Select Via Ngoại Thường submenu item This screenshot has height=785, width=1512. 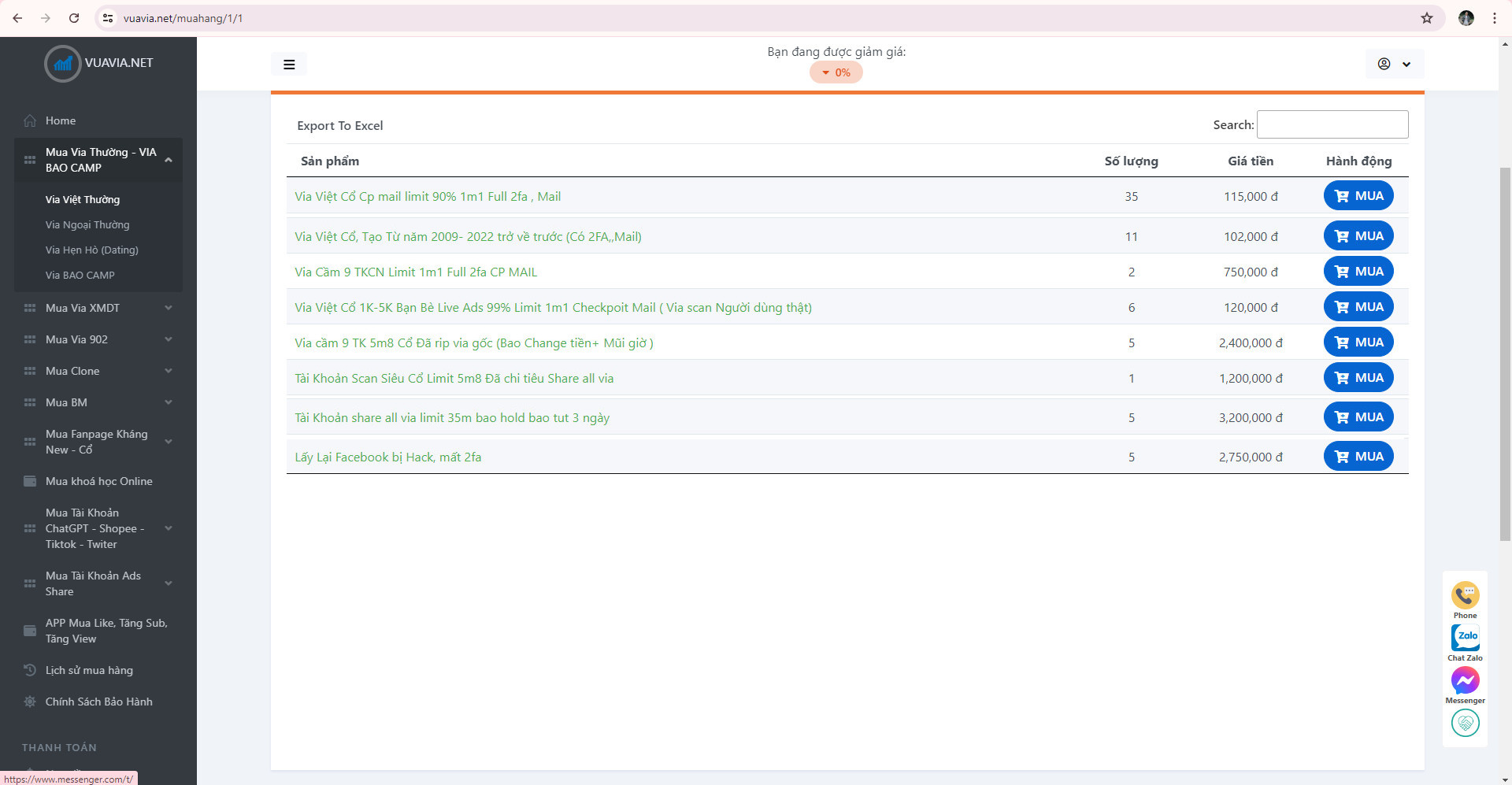(87, 225)
